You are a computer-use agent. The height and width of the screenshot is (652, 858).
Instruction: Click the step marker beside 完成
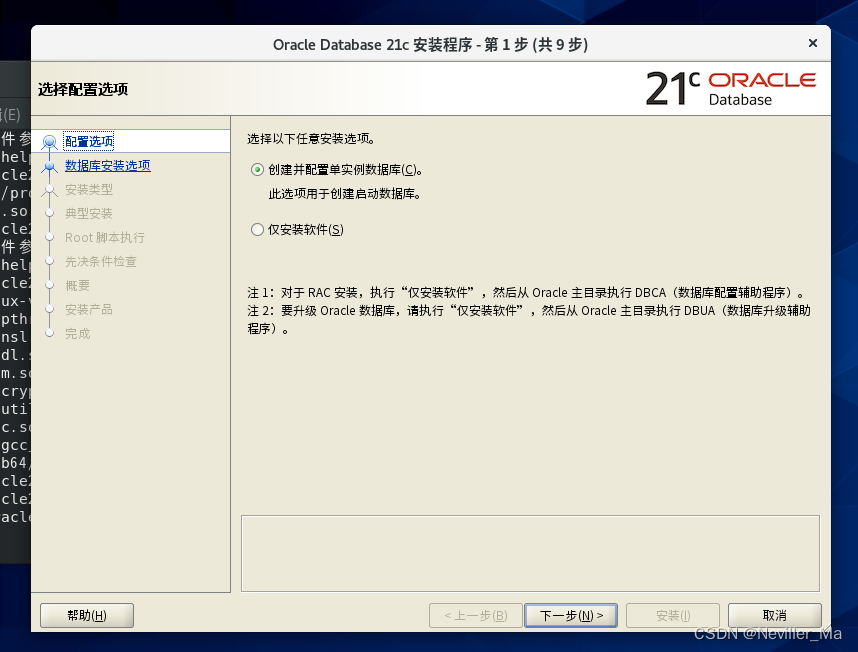50,333
